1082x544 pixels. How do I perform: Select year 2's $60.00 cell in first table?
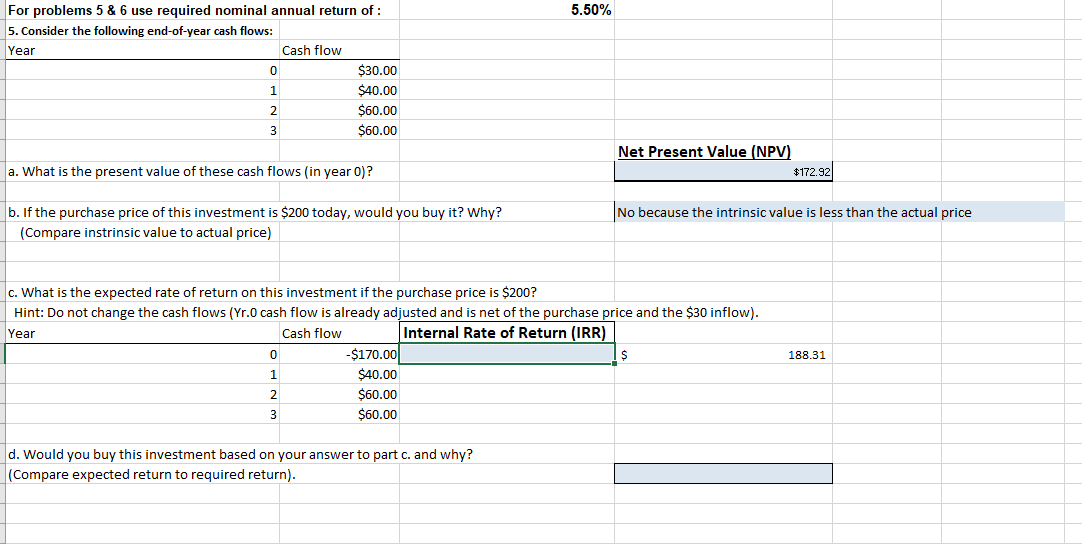tap(339, 110)
